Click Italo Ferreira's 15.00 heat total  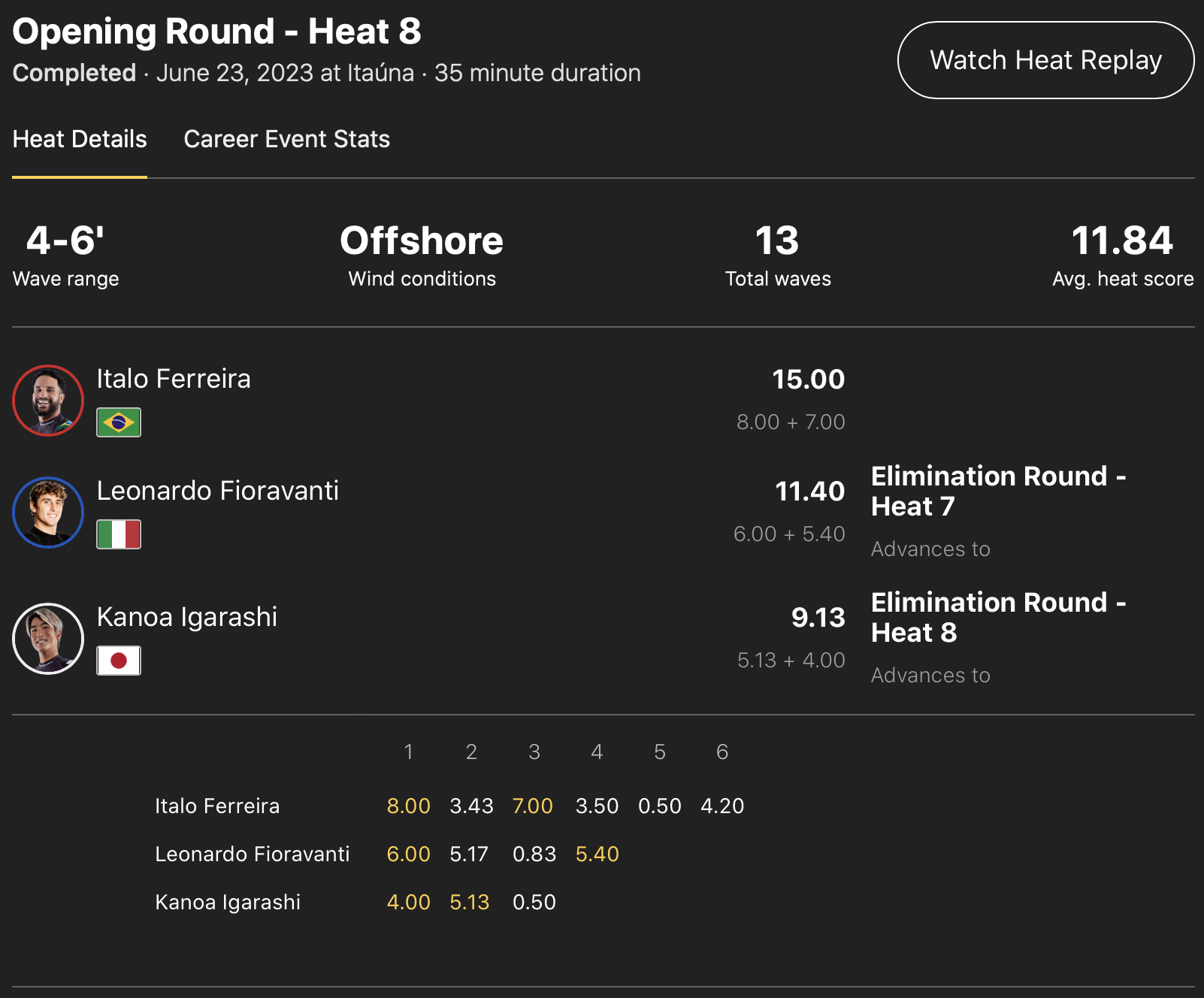point(808,380)
